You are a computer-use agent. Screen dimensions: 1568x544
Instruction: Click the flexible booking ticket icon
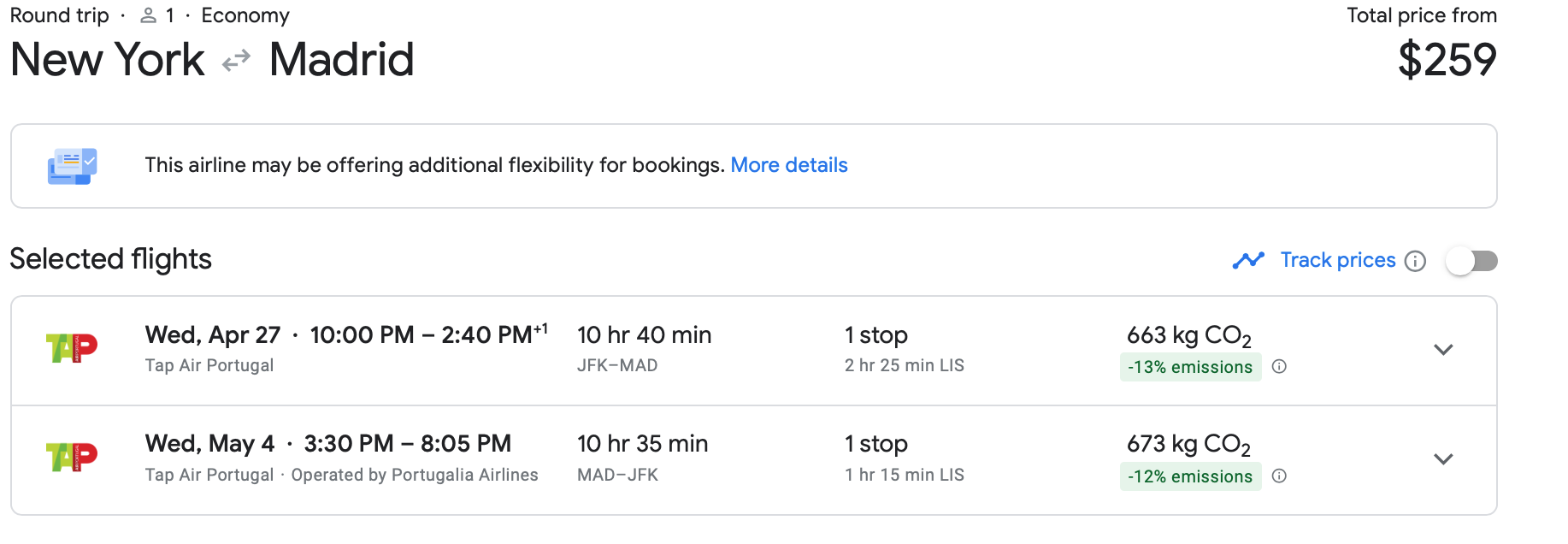tap(72, 166)
